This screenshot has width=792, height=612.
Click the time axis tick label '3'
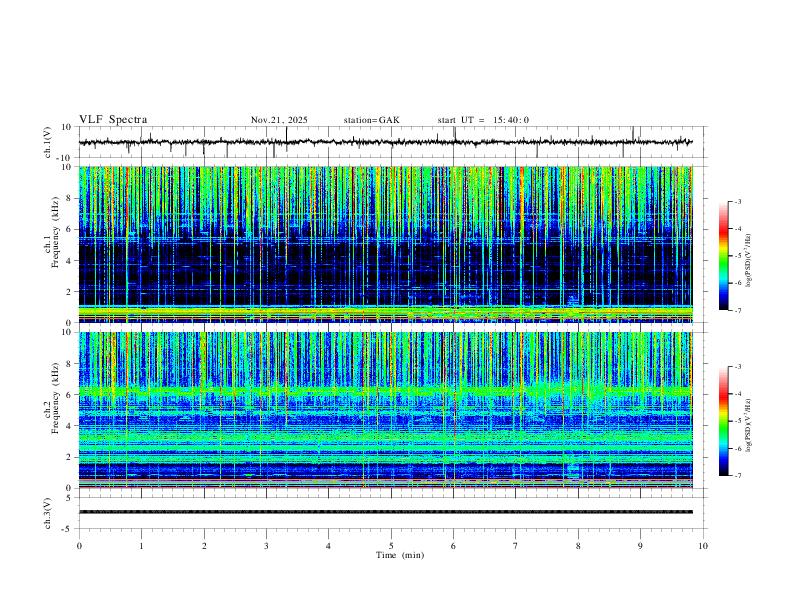pyautogui.click(x=266, y=546)
